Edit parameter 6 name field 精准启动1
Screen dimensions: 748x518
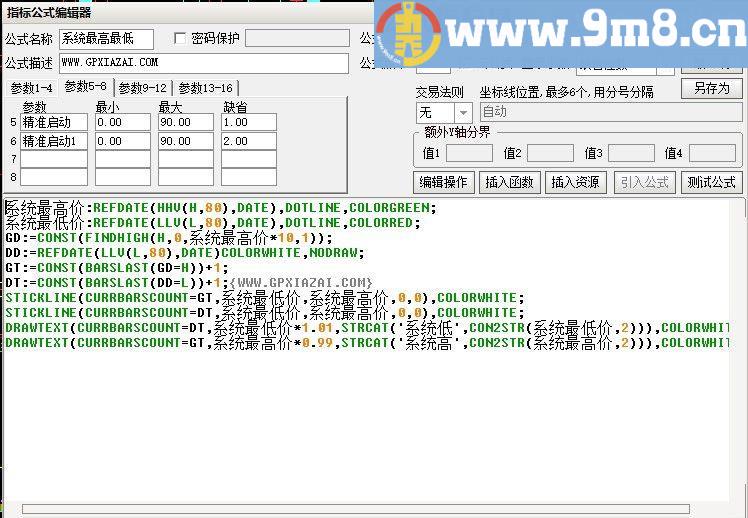click(x=54, y=141)
